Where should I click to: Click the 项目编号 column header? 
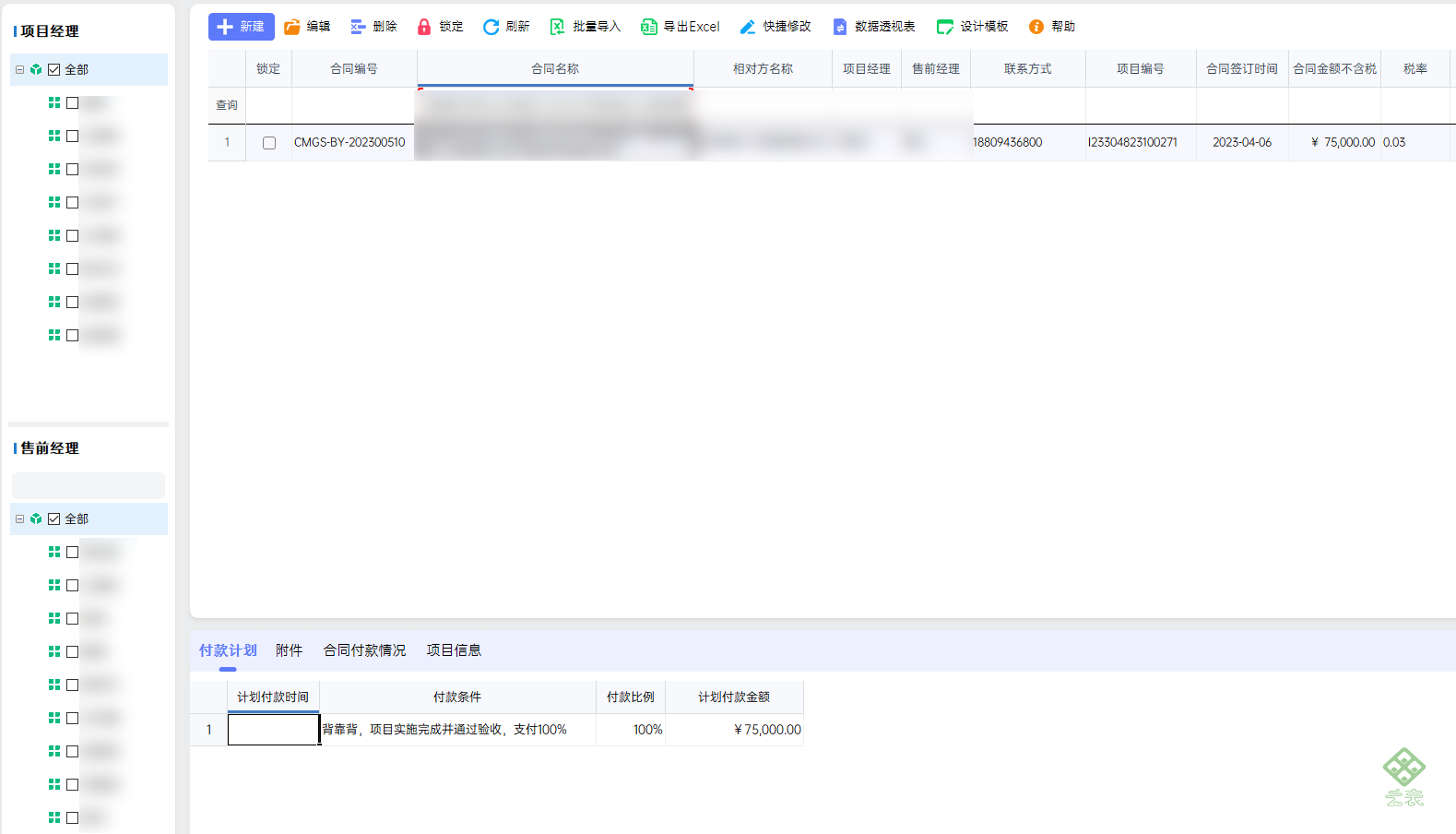click(x=1141, y=68)
